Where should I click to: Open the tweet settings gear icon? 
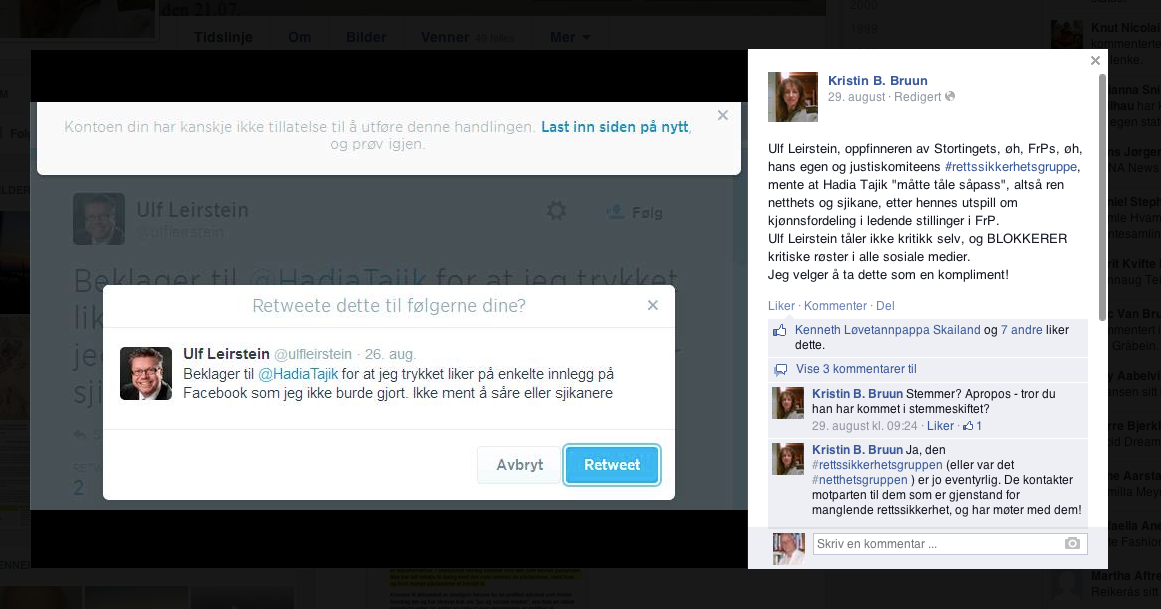tap(556, 211)
